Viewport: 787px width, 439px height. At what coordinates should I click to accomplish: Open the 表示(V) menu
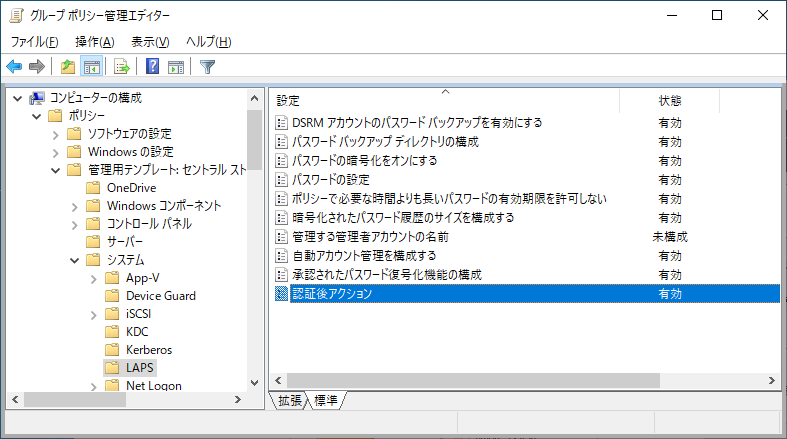(x=150, y=42)
